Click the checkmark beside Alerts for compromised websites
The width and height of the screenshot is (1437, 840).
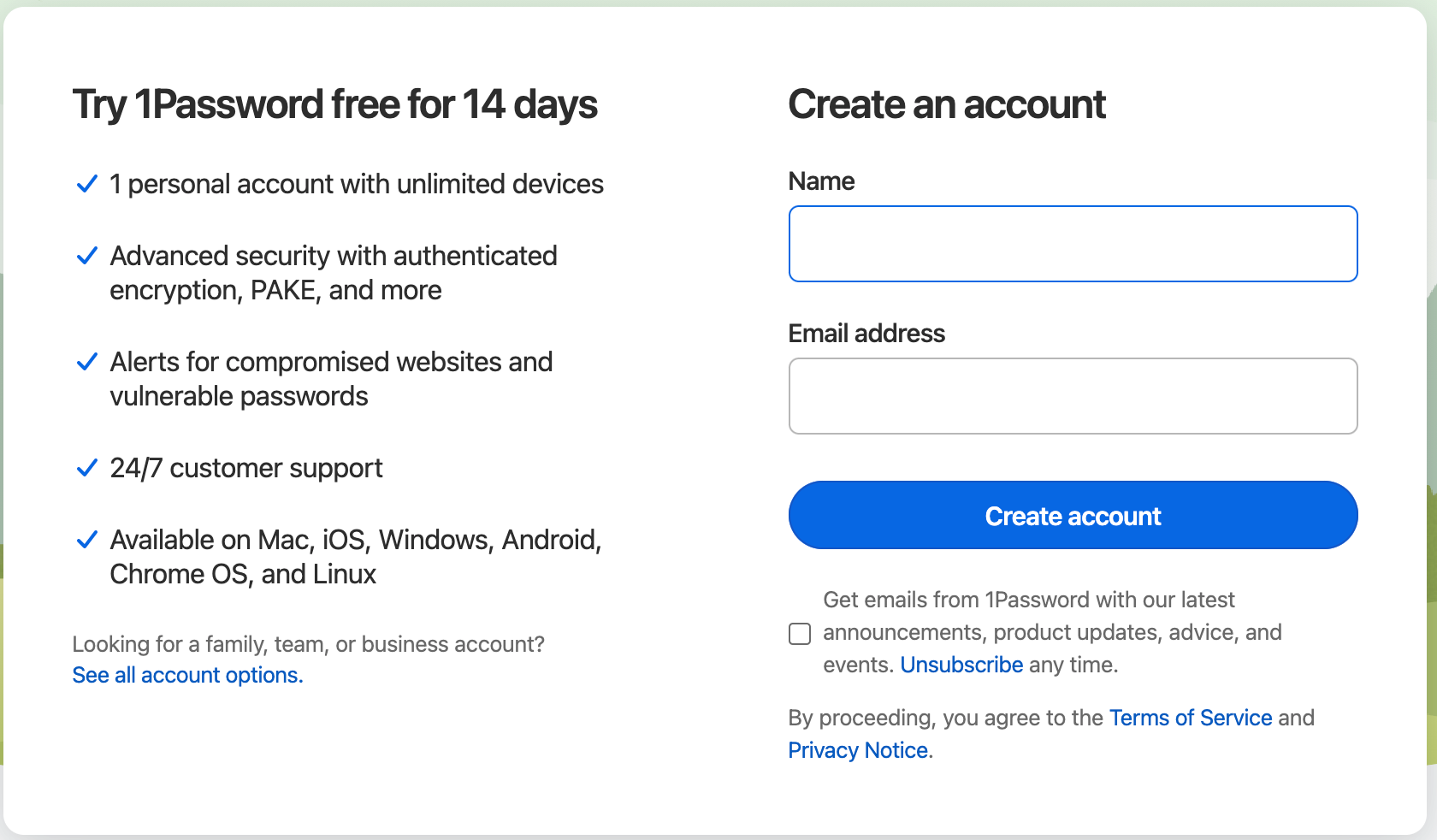(x=87, y=362)
